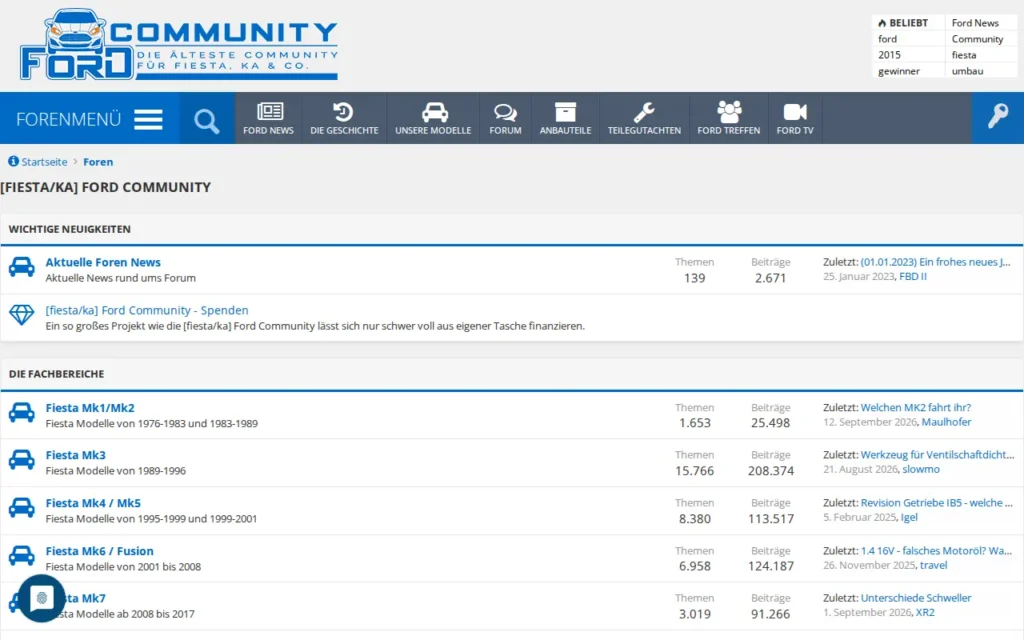
Task: Open user profile FBD II
Action: tap(913, 276)
